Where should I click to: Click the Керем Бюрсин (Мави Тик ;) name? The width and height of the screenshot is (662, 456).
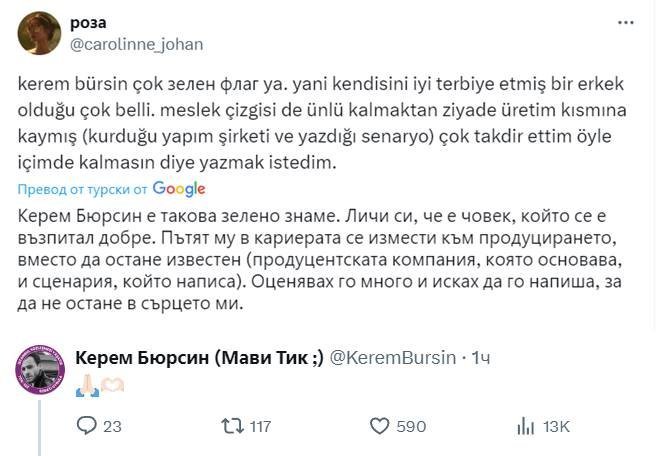point(200,358)
